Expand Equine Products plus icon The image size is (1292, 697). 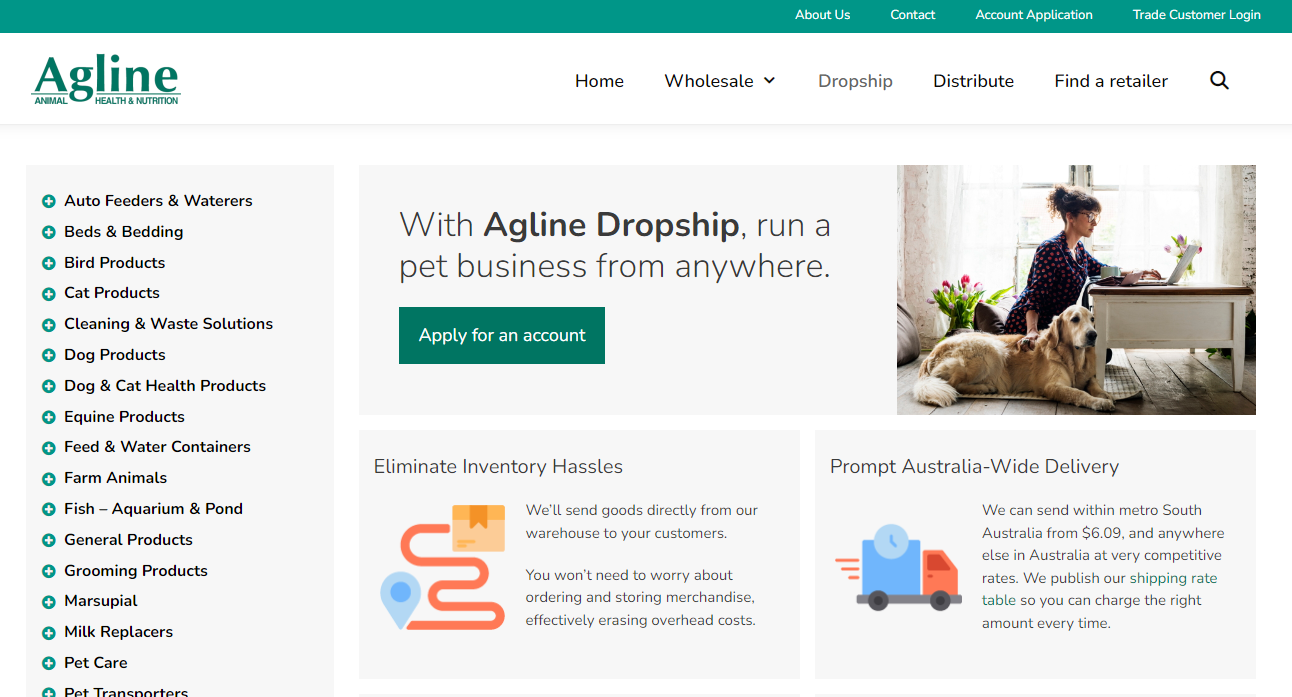pos(48,418)
